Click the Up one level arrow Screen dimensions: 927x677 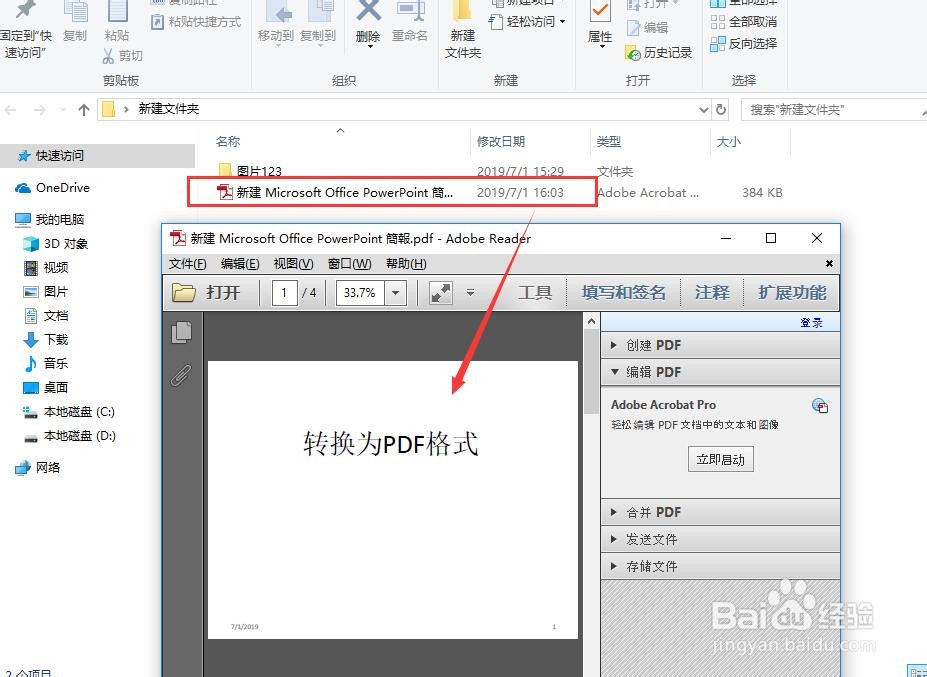point(84,109)
